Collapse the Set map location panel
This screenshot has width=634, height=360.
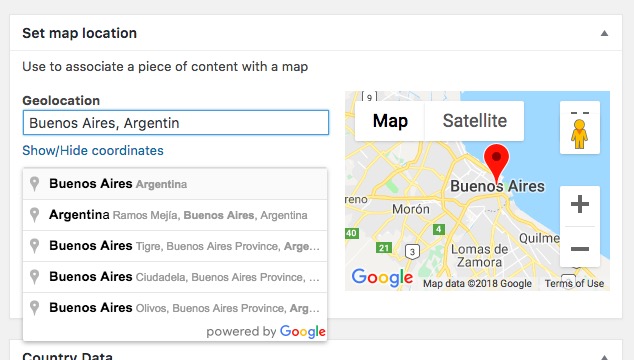click(x=604, y=33)
